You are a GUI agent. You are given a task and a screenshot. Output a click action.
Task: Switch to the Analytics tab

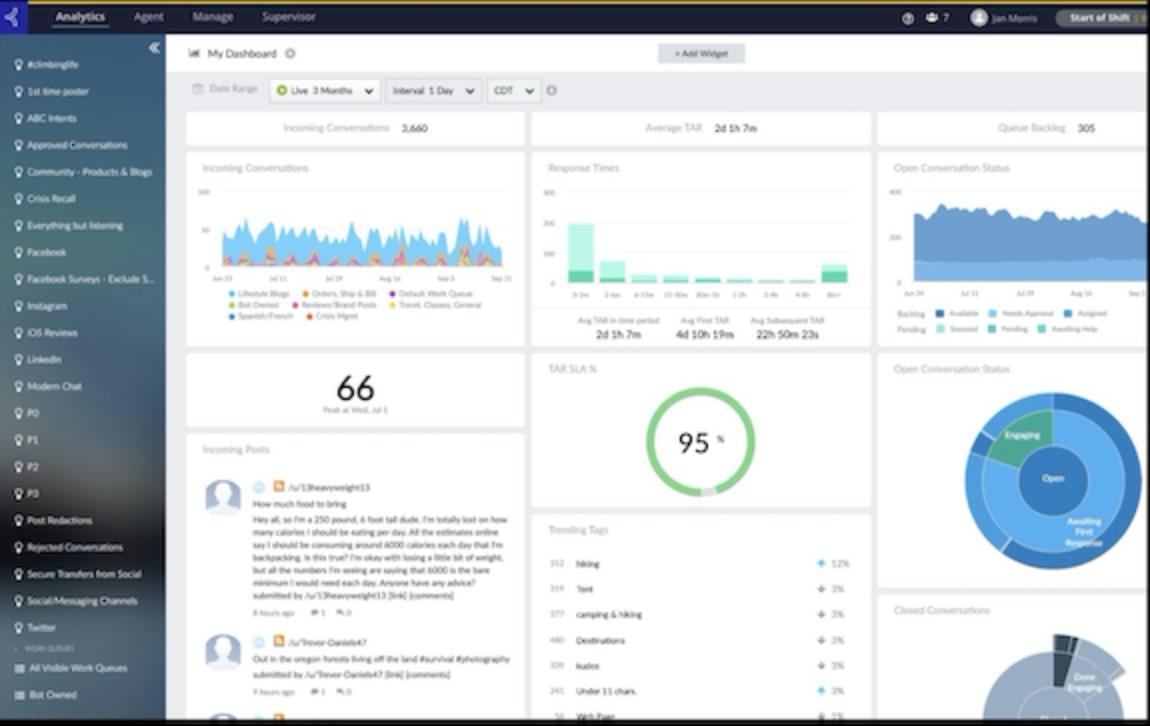click(80, 17)
